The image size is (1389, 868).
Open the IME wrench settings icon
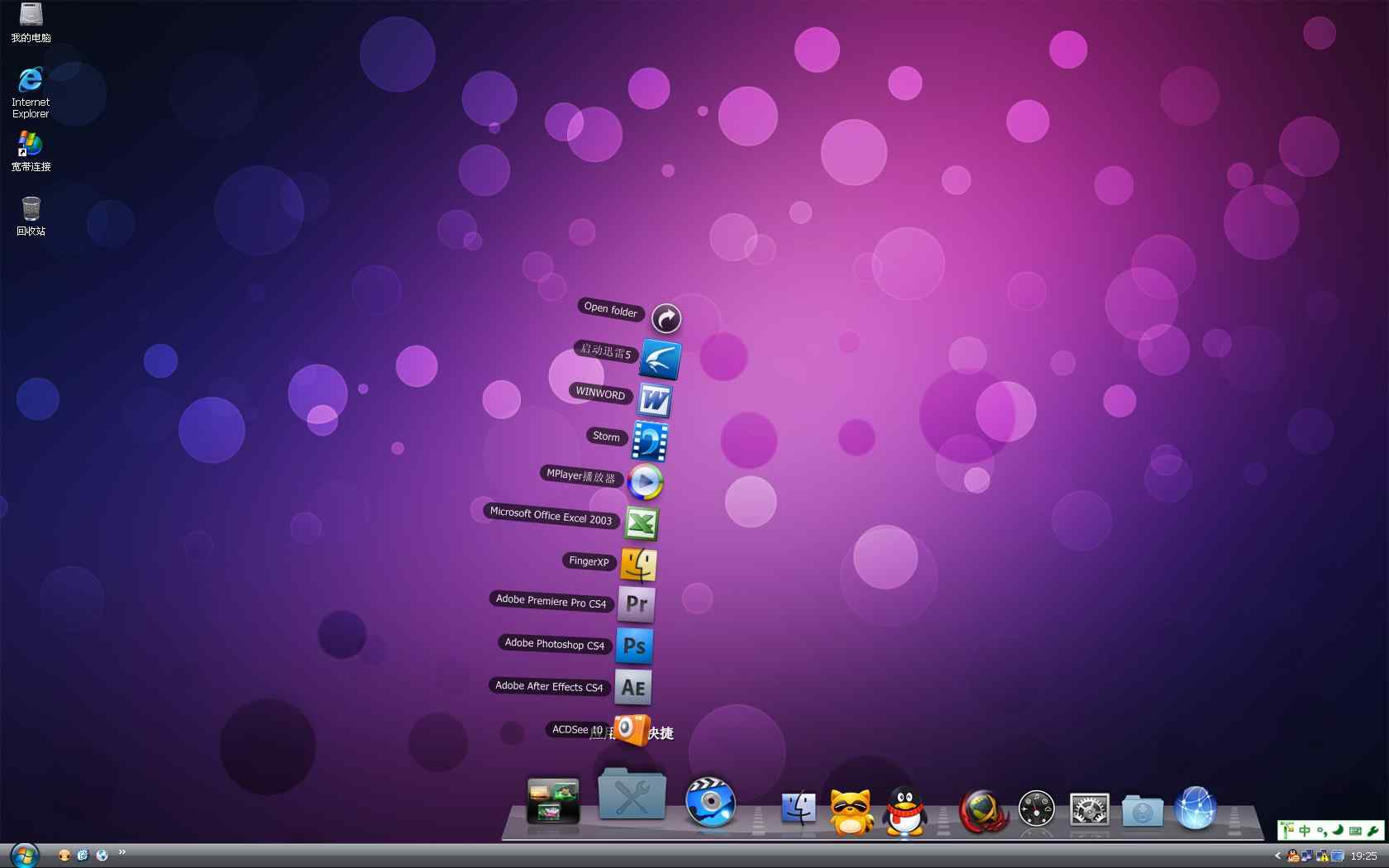1372,831
